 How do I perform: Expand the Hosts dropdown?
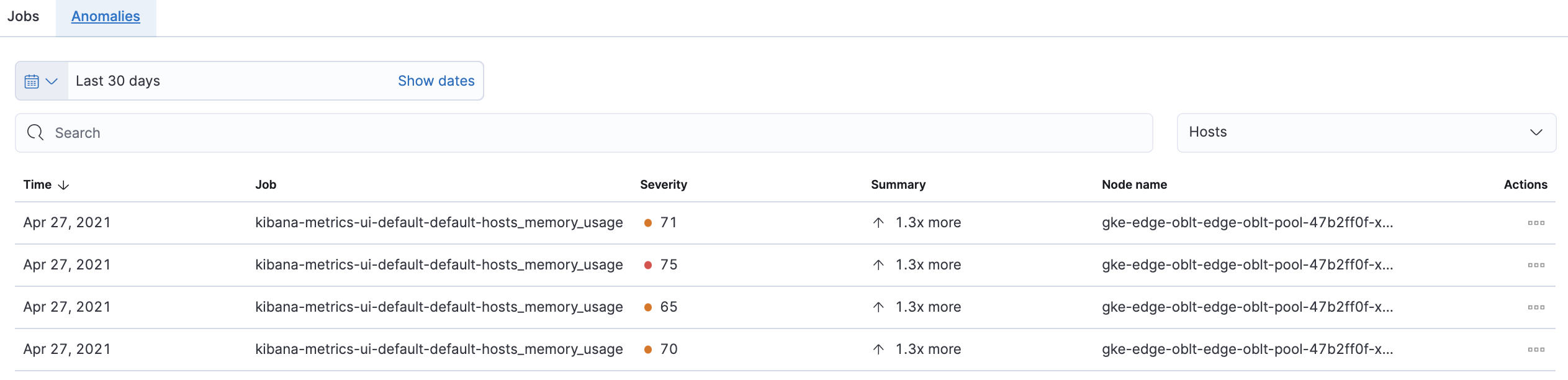point(1366,132)
